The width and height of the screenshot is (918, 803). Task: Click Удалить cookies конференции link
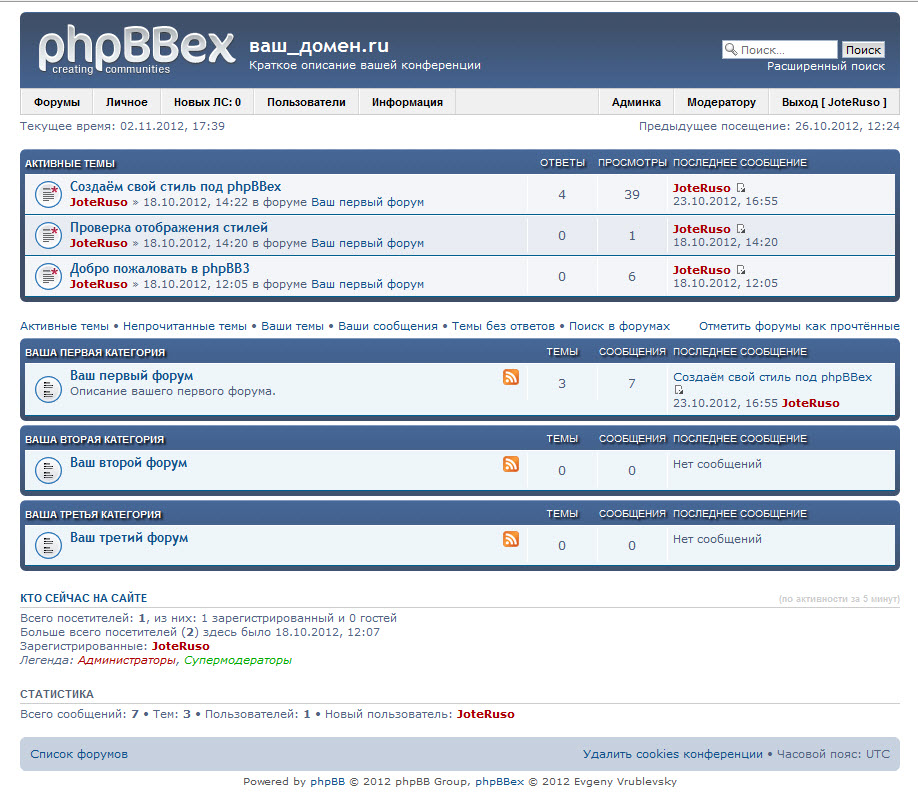tap(672, 754)
